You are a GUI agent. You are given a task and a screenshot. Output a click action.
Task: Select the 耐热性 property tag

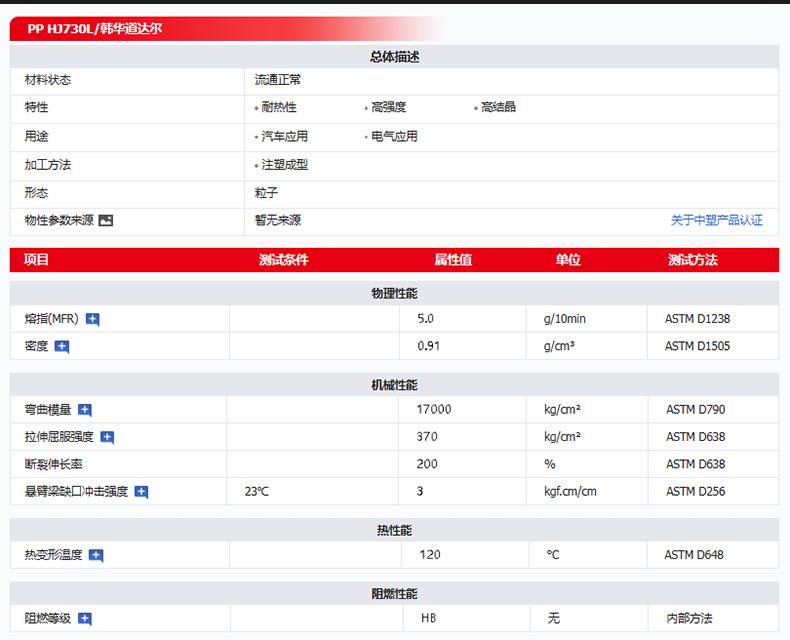[278, 108]
